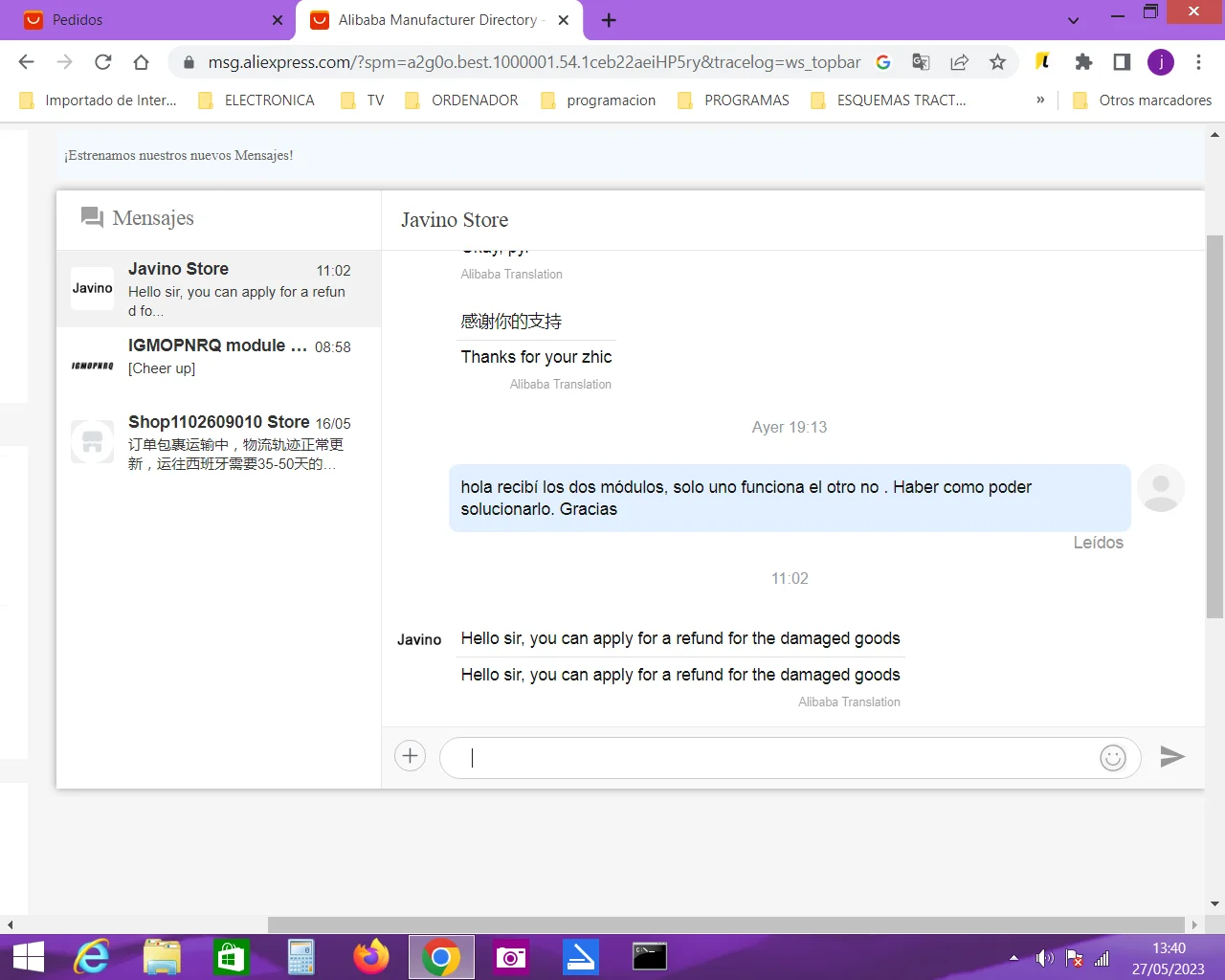
Task: Send the message with the paper plane icon
Action: tap(1172, 757)
